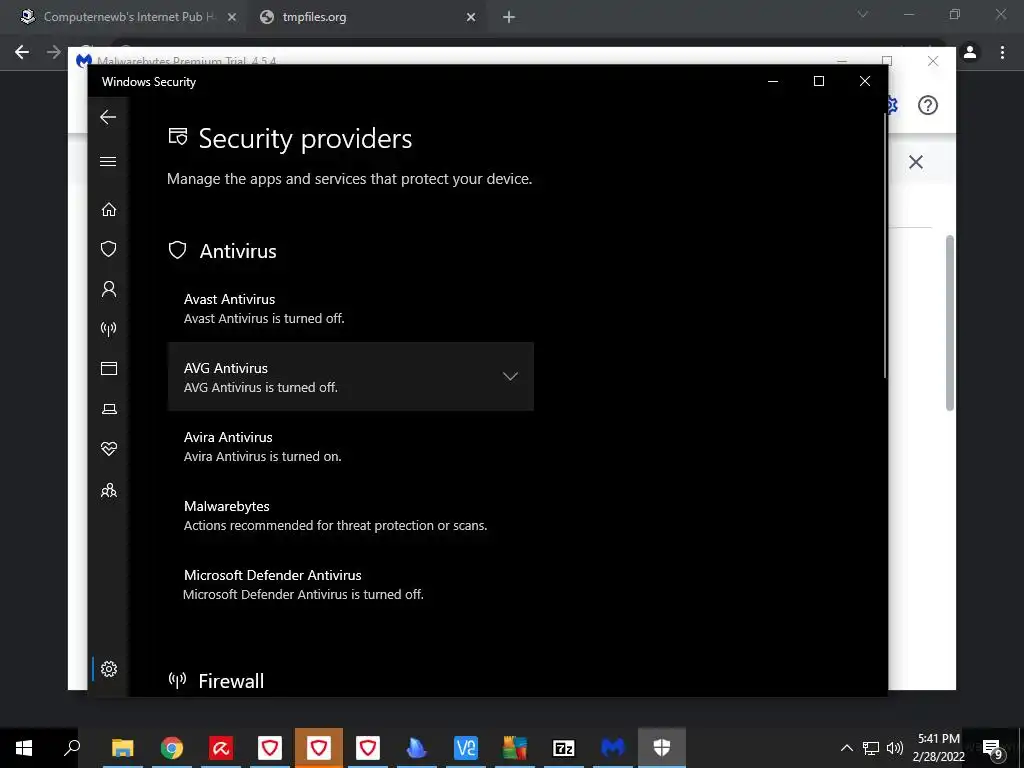Viewport: 1024px width, 768px height.
Task: Open the orange-highlighted shield taskbar icon
Action: point(319,748)
